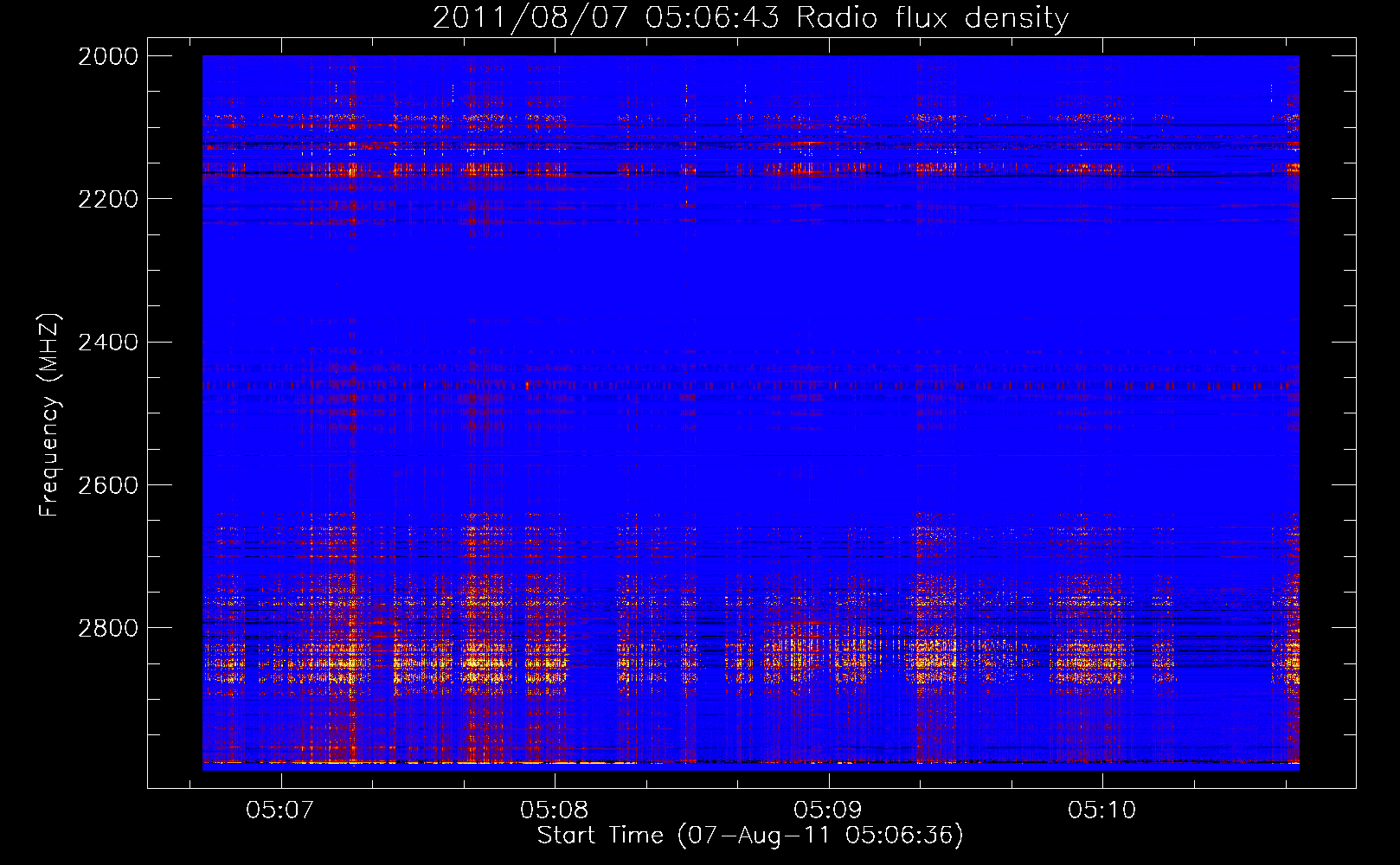
Task: Click the 2400 frequency tick label
Action: (x=108, y=342)
